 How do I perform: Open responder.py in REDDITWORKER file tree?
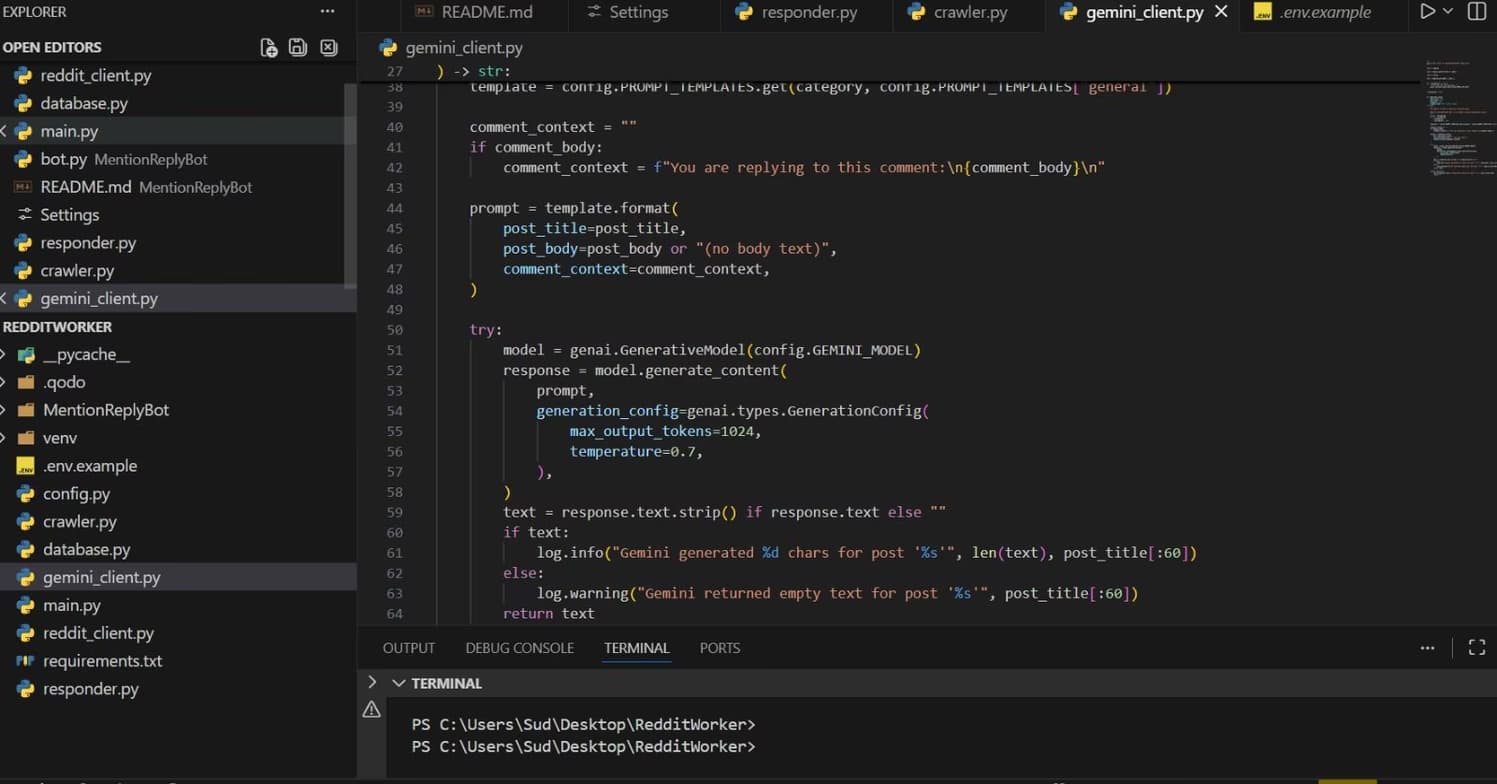coord(91,689)
